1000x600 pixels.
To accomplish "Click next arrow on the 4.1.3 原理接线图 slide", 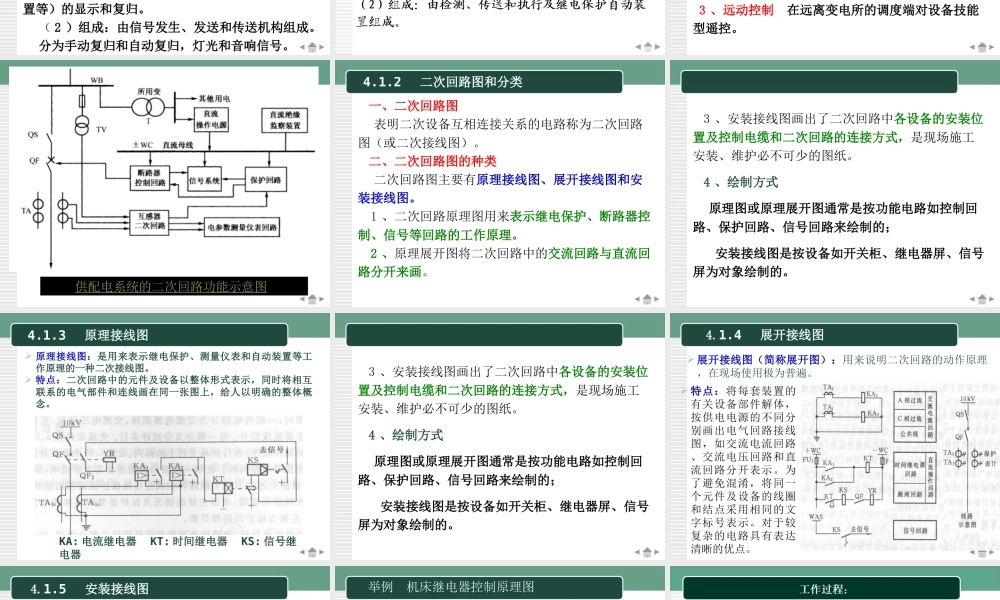I will (x=322, y=553).
